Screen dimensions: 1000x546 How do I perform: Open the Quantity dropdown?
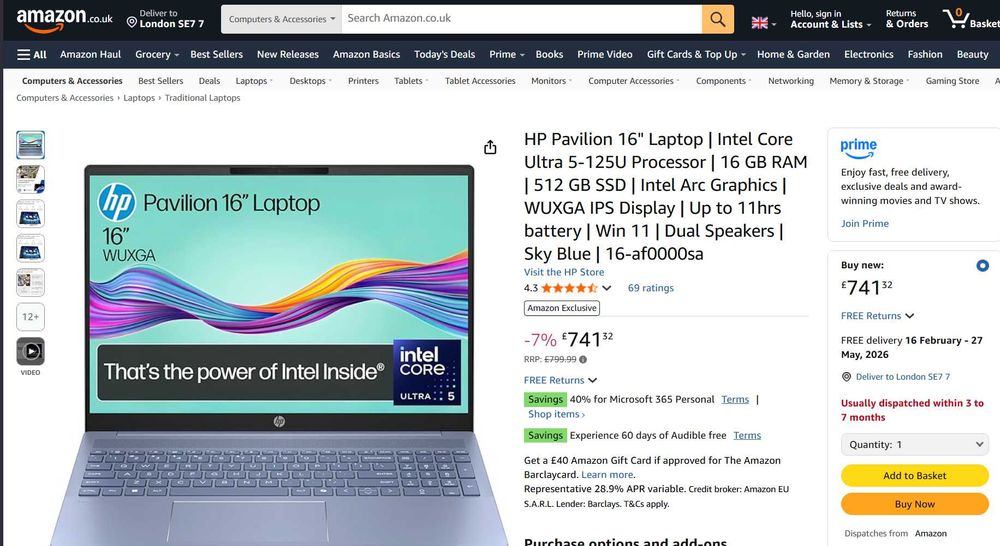point(915,445)
